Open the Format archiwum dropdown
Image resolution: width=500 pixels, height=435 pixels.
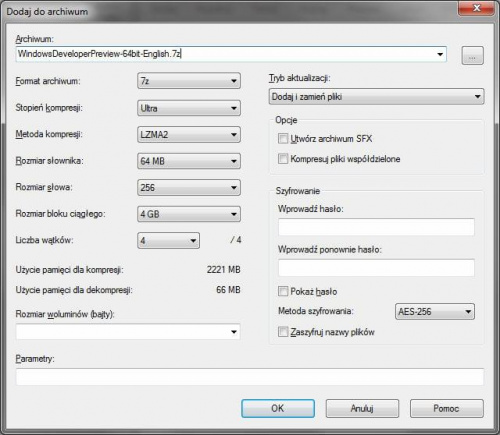(x=189, y=81)
